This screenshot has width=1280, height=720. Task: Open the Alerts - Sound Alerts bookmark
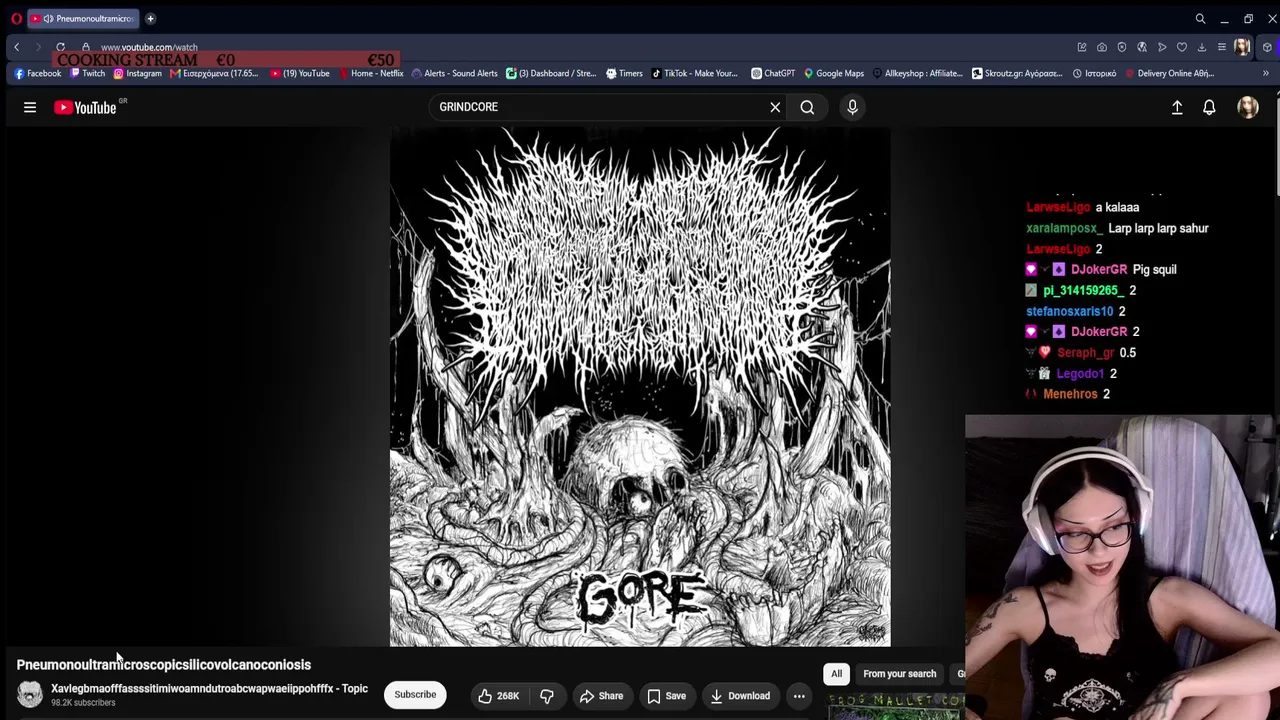click(455, 73)
